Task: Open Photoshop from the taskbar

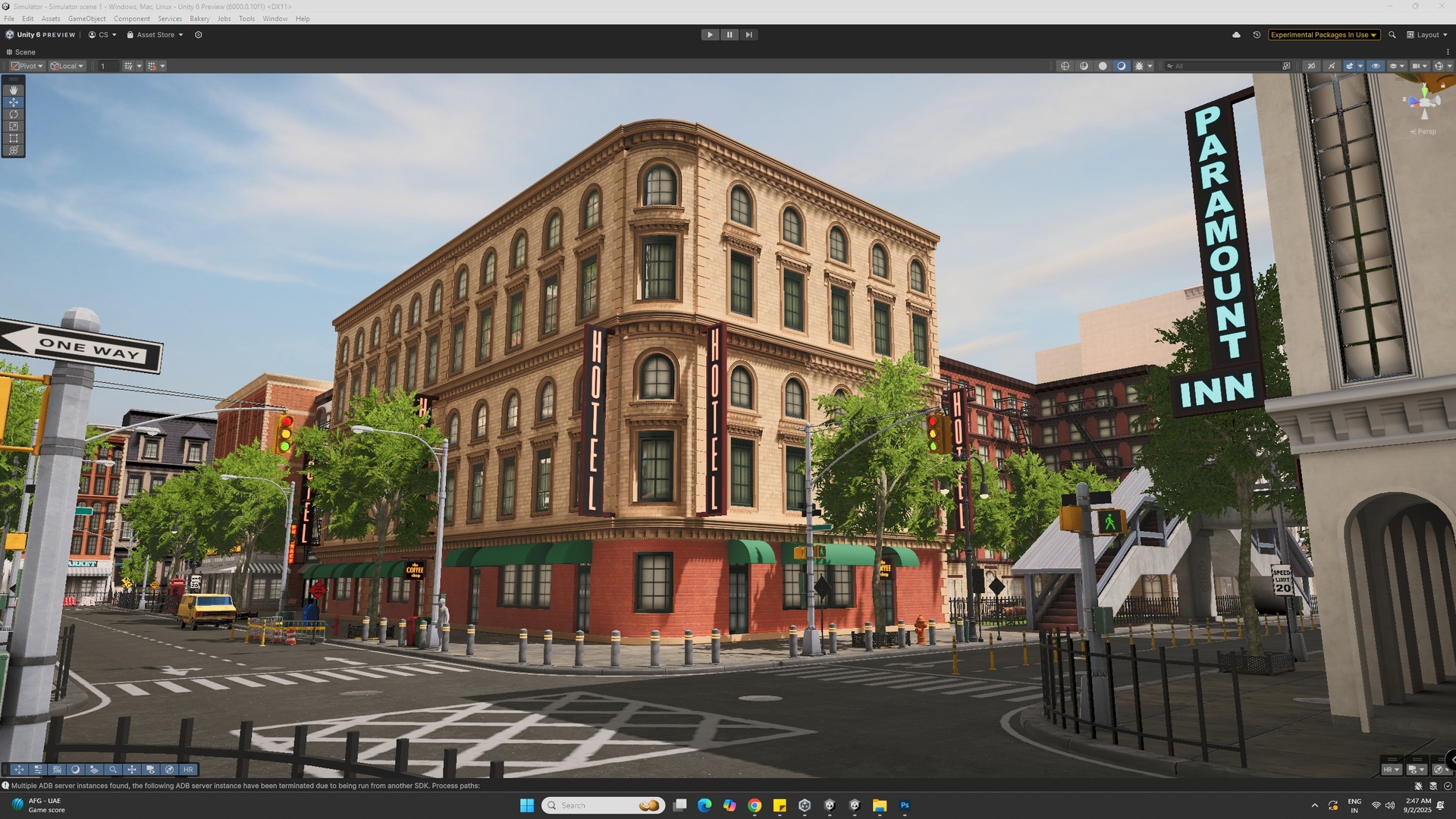Action: pos(905,805)
